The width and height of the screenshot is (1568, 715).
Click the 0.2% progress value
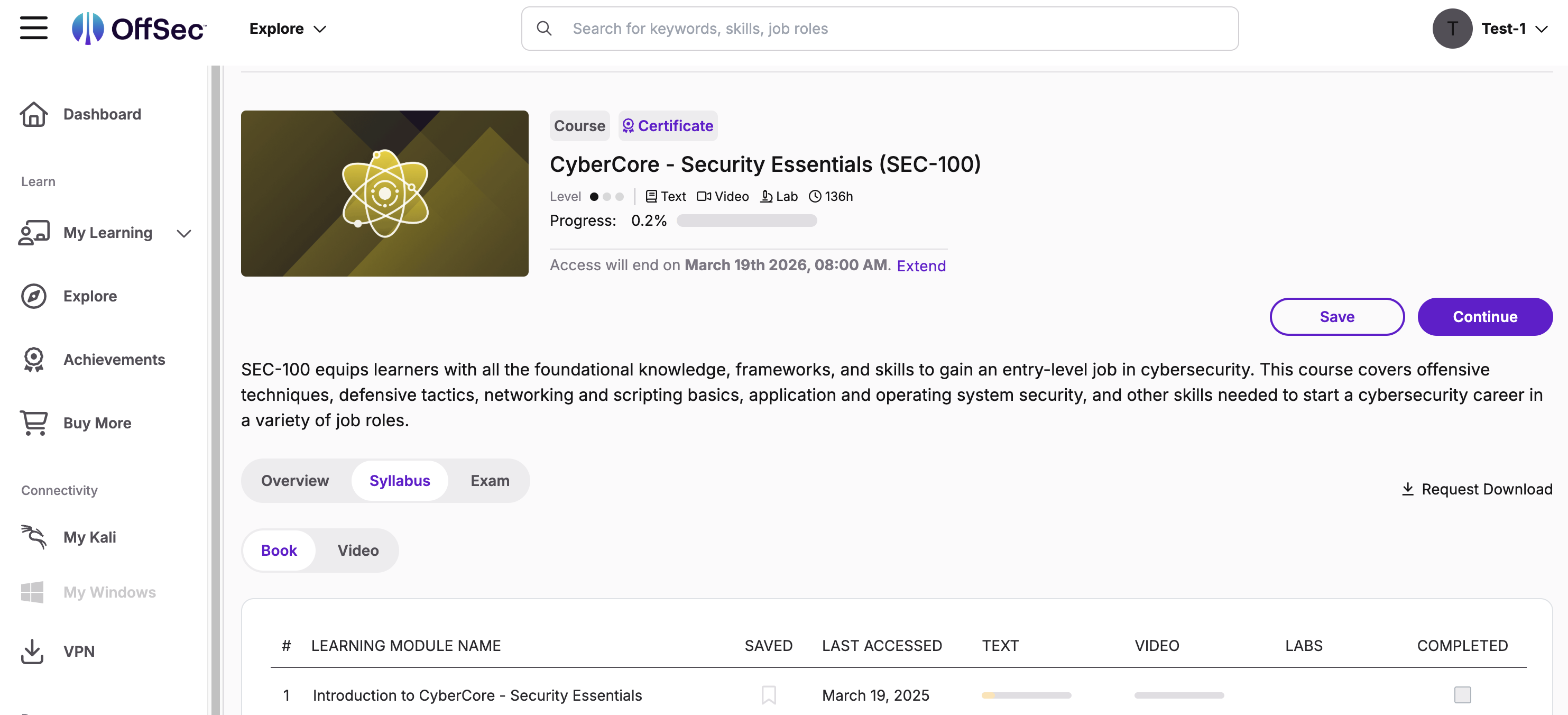pos(649,221)
